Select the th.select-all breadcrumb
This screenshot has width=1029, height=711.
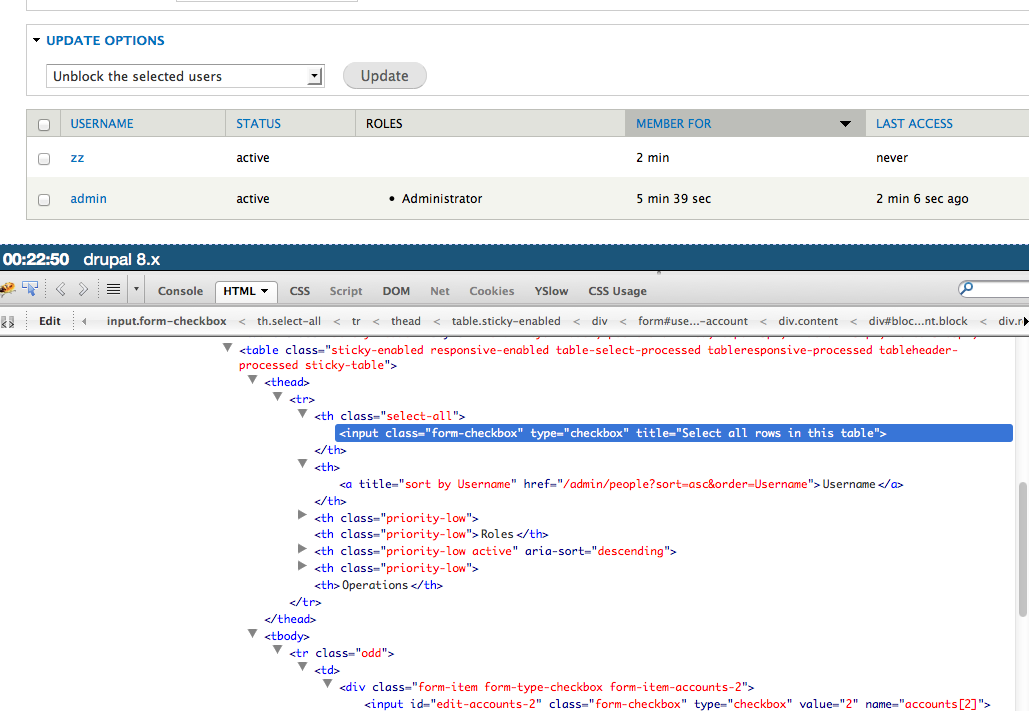(x=289, y=321)
